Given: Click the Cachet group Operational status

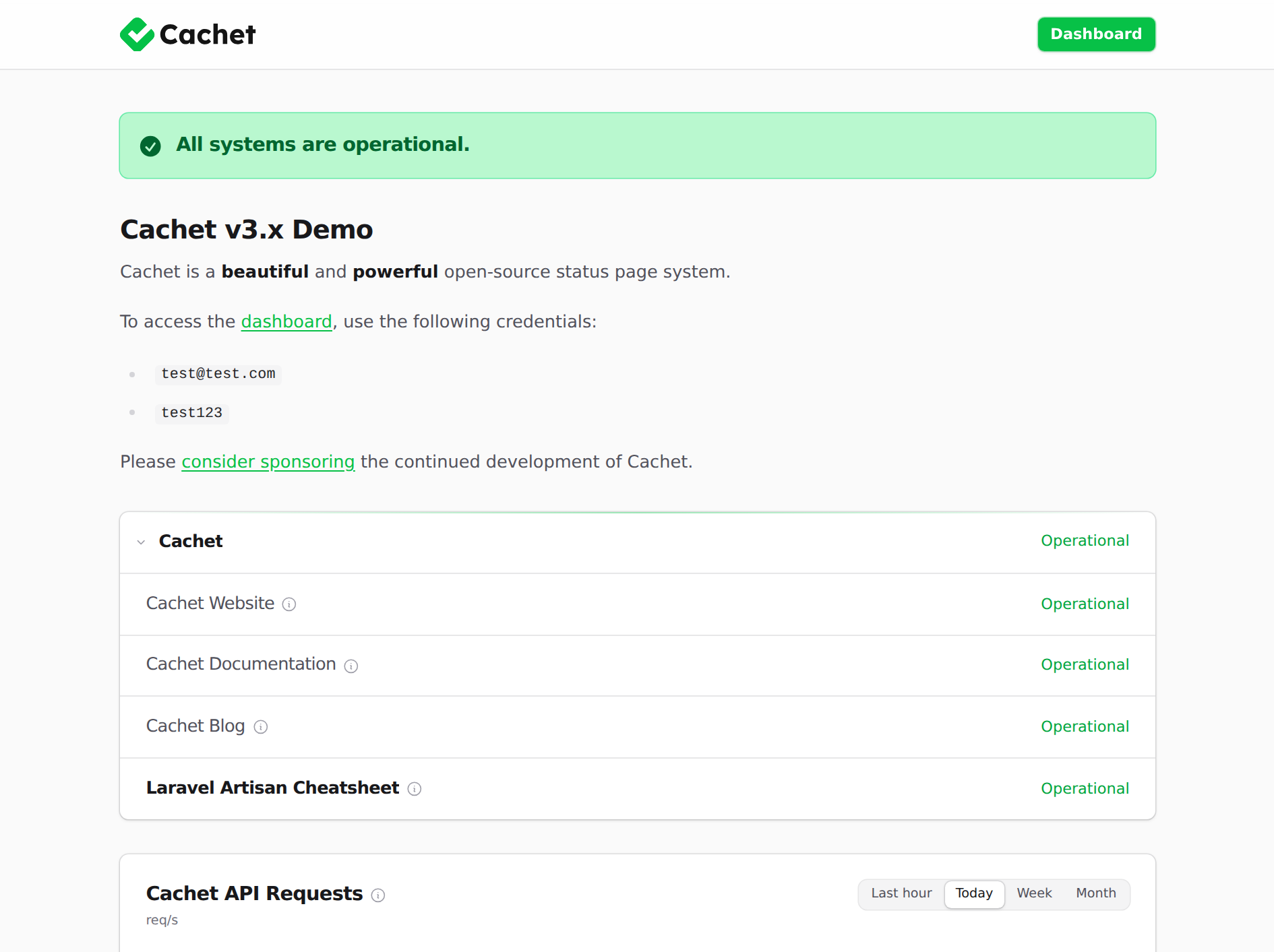Looking at the screenshot, I should pos(1085,540).
